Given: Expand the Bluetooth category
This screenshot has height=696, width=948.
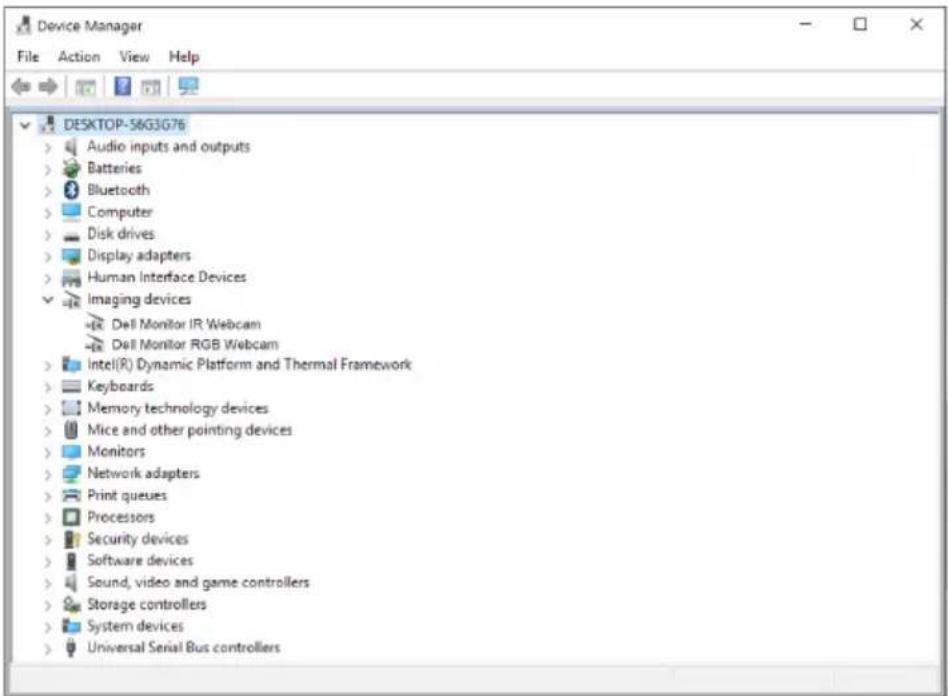Looking at the screenshot, I should [48, 191].
